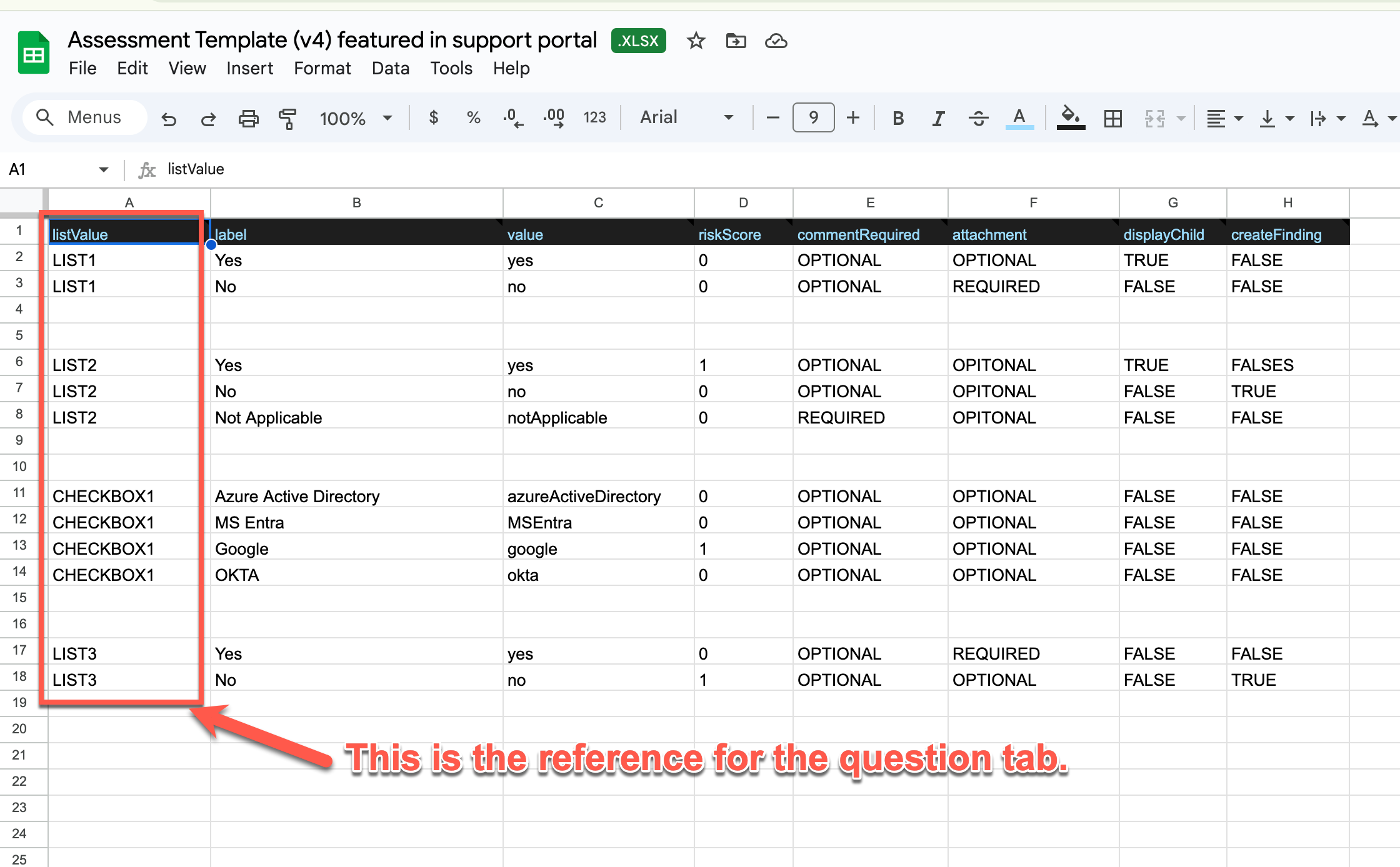Open the Data menu

click(x=390, y=68)
